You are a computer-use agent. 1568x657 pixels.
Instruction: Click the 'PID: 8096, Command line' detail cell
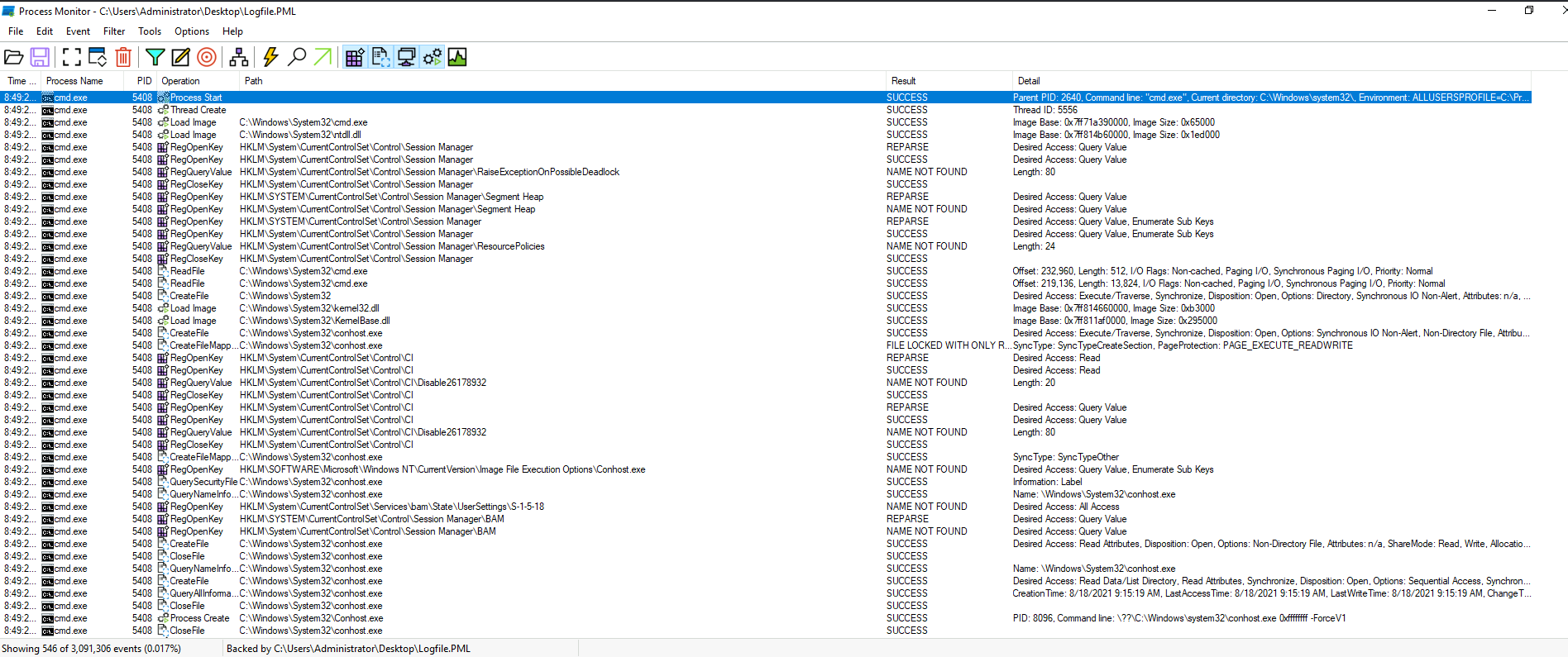[x=1179, y=618]
